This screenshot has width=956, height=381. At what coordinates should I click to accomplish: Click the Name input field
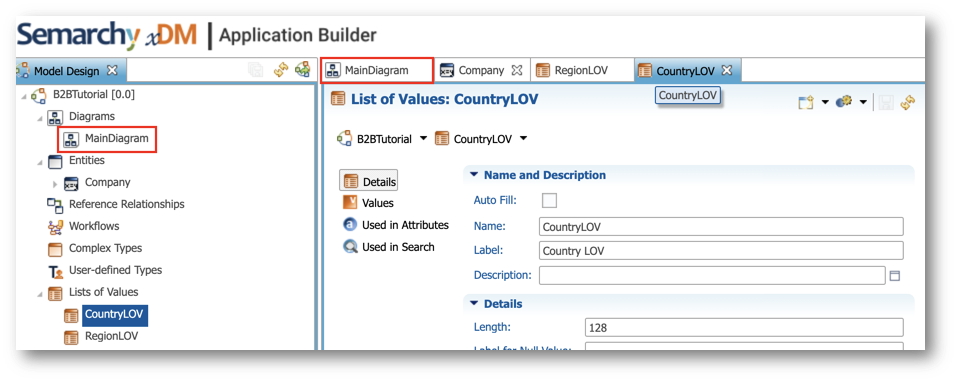(721, 226)
